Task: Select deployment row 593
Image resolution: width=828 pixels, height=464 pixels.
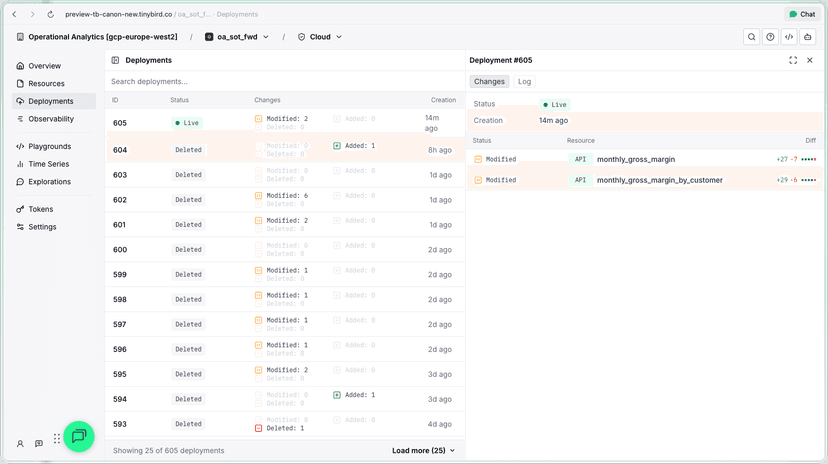Action: click(285, 424)
